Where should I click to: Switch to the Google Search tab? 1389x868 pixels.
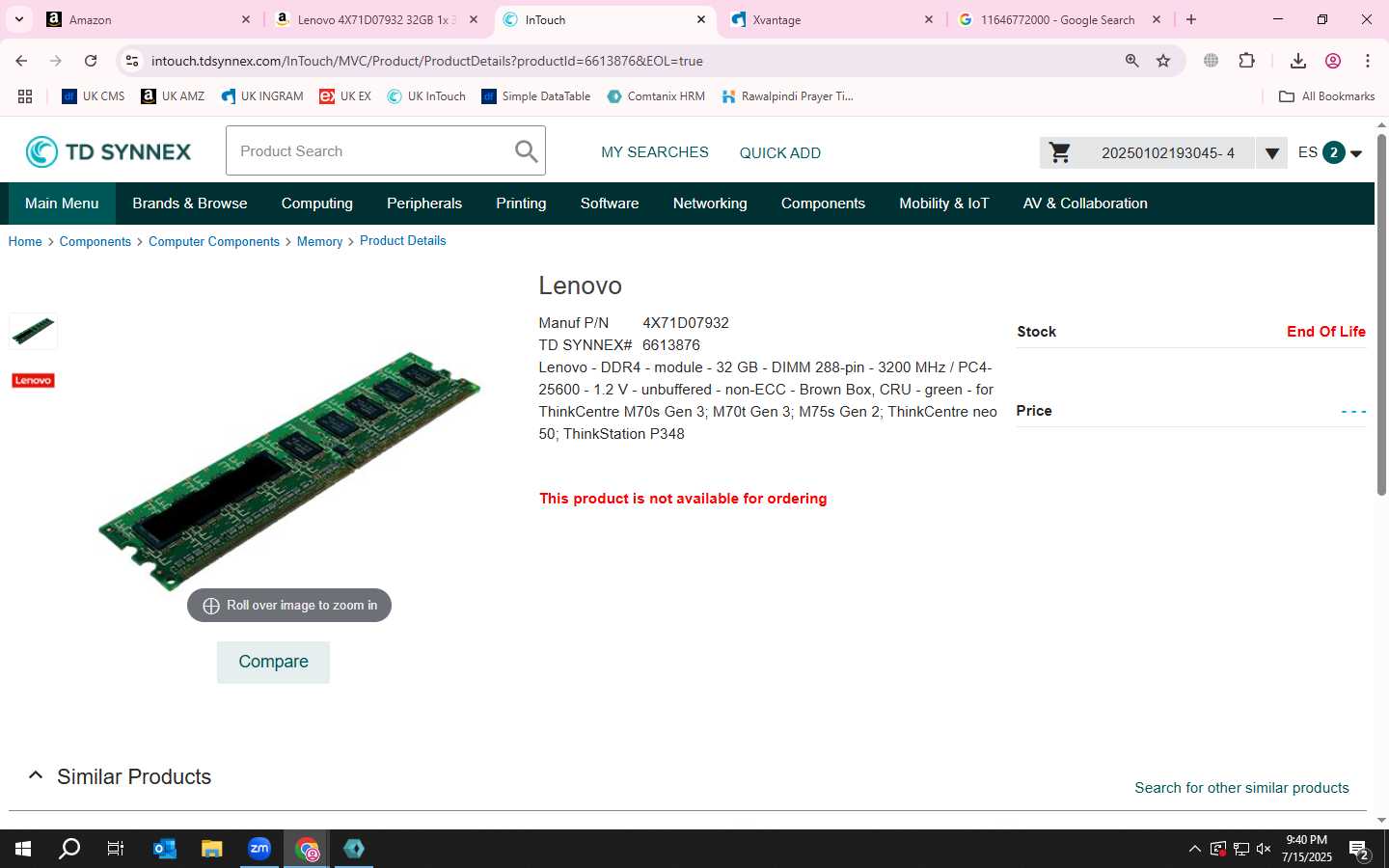pyautogui.click(x=1058, y=19)
